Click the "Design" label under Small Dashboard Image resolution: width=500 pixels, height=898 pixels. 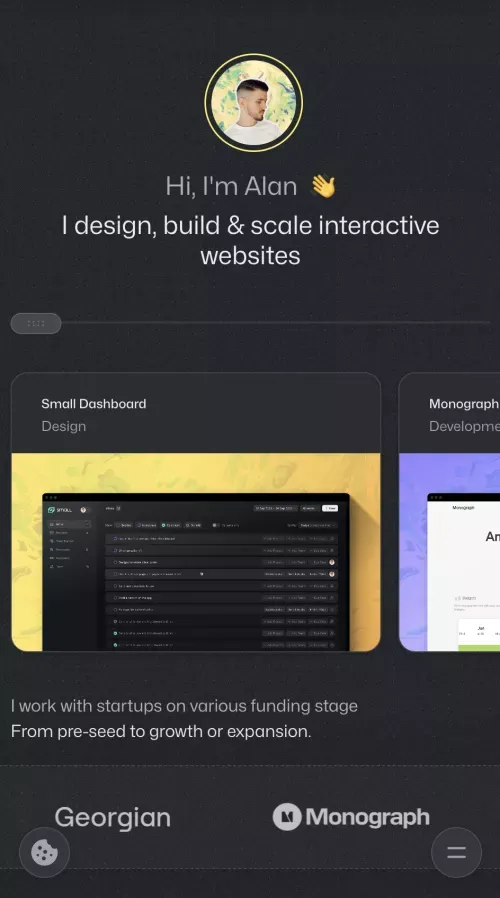point(64,426)
